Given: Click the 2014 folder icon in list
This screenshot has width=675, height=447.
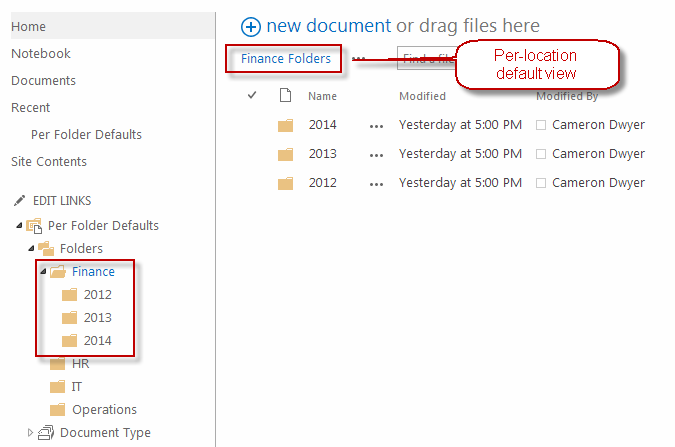Looking at the screenshot, I should [x=285, y=125].
